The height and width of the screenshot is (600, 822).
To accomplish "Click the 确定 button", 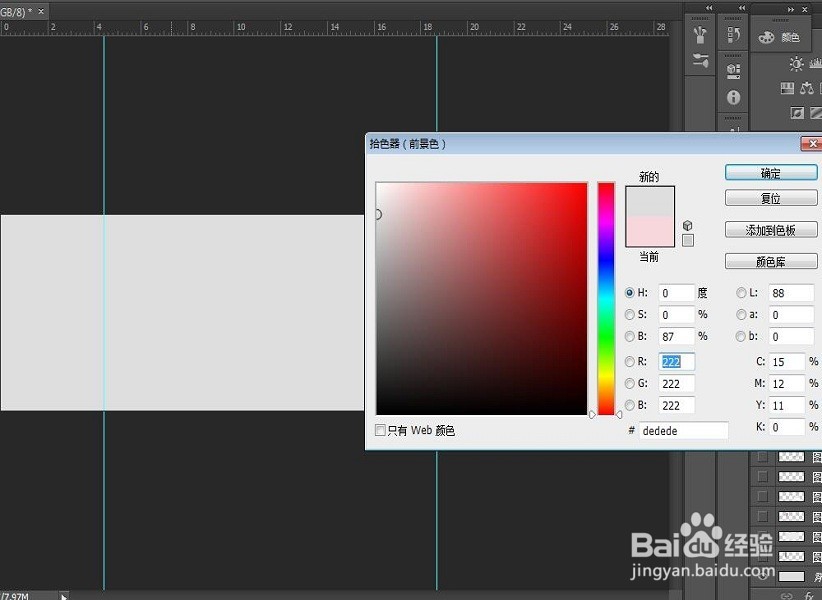I will 771,173.
